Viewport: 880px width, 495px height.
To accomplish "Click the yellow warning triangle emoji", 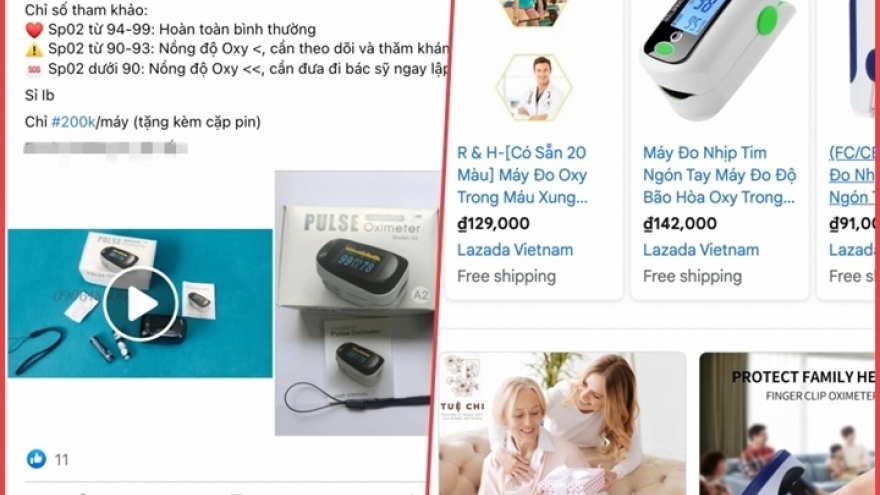I will click(34, 49).
